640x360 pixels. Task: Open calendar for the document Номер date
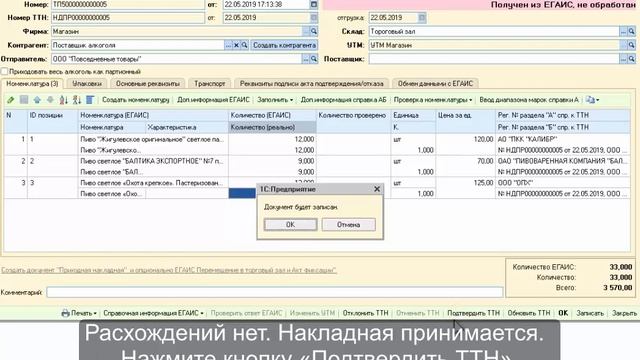(x=313, y=4)
